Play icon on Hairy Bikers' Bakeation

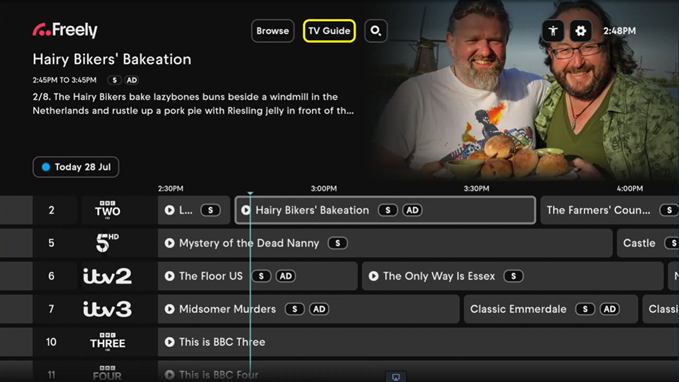[246, 210]
